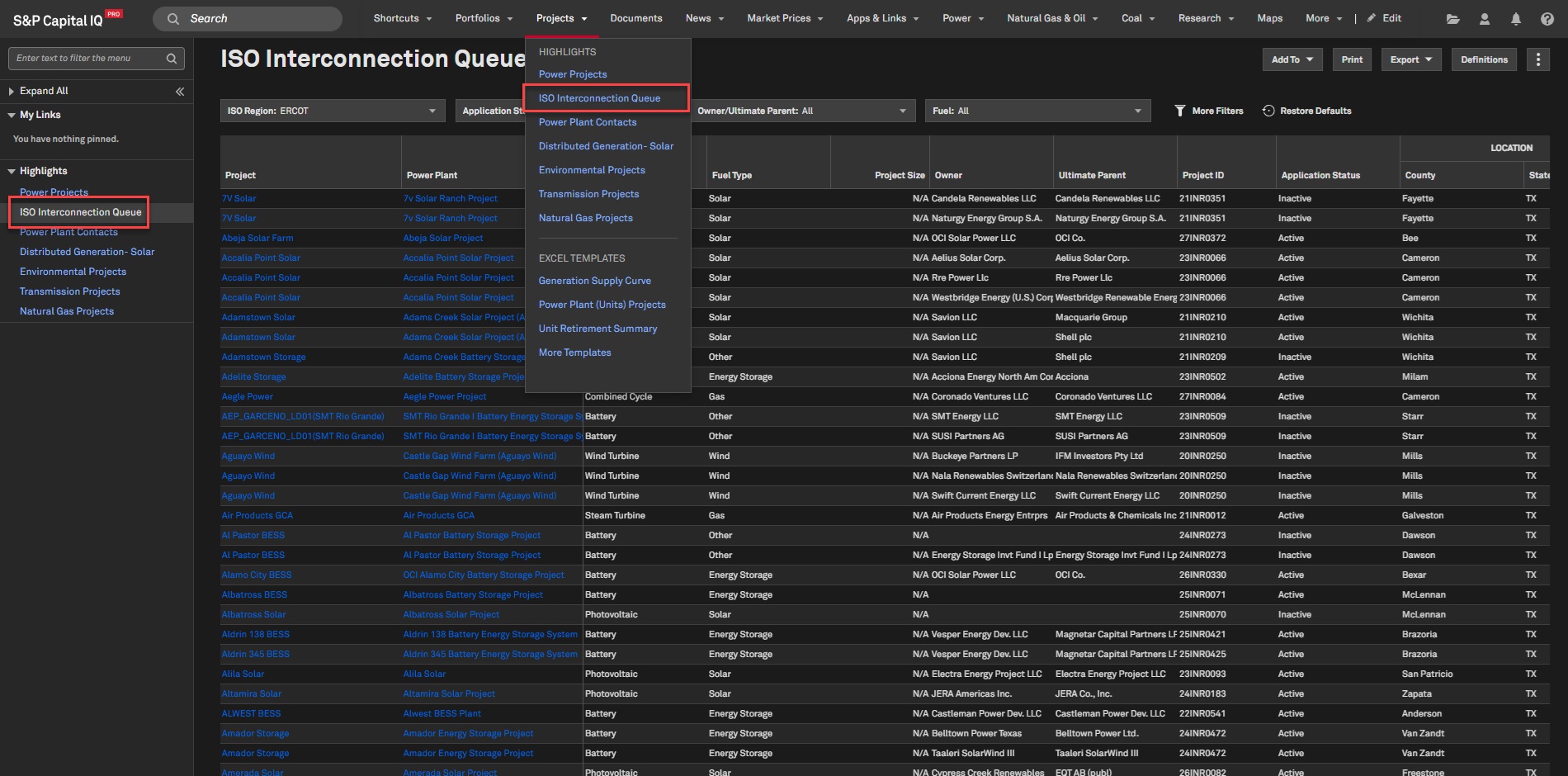Open the notifications bell

pyautogui.click(x=1515, y=19)
